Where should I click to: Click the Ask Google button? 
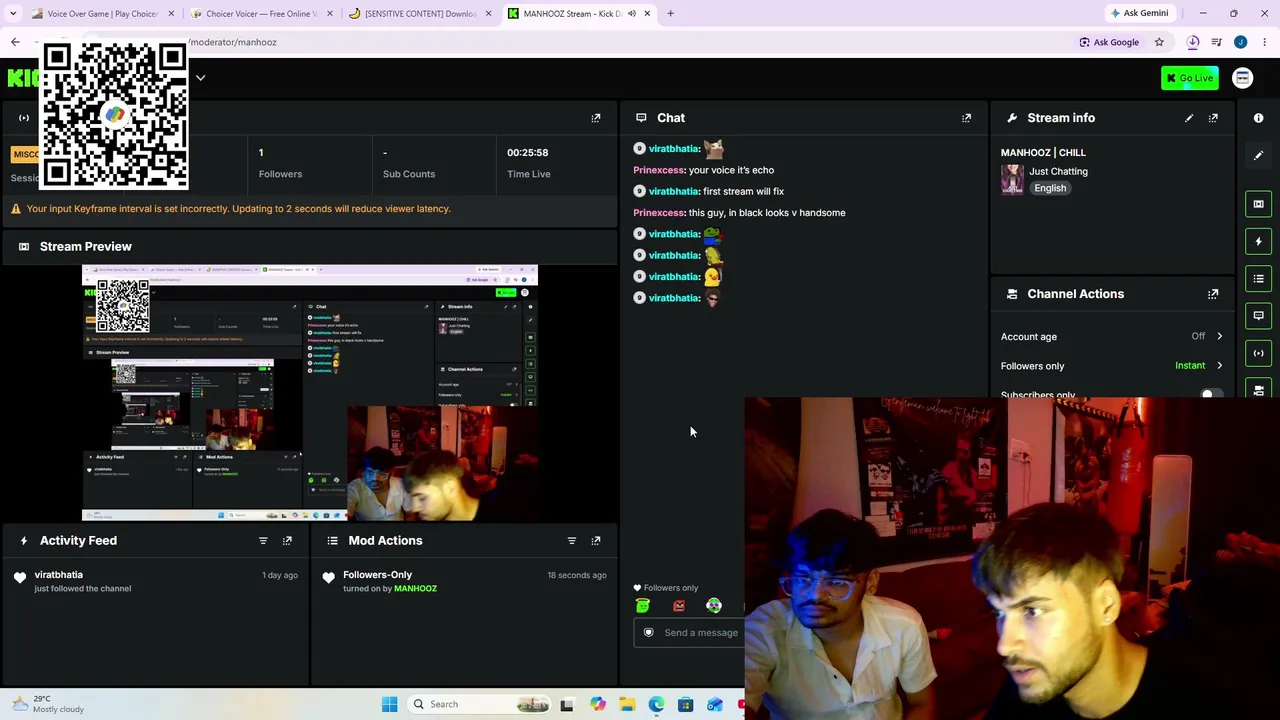tap(1109, 42)
